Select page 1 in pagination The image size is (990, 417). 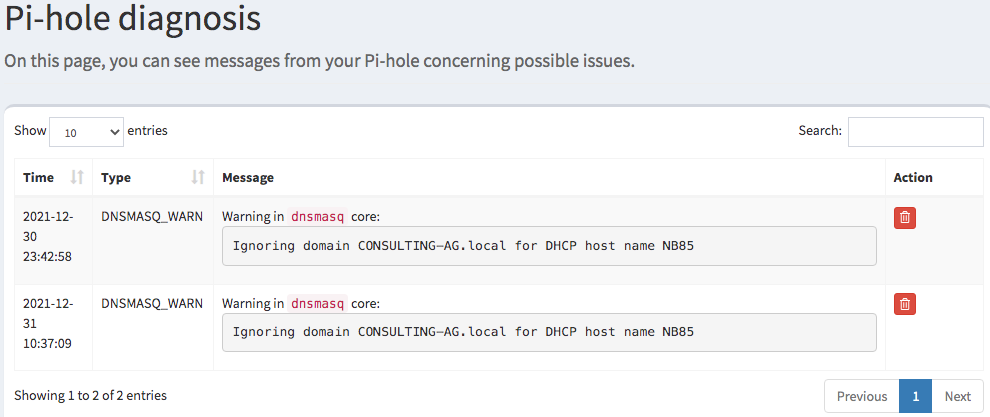click(915, 396)
